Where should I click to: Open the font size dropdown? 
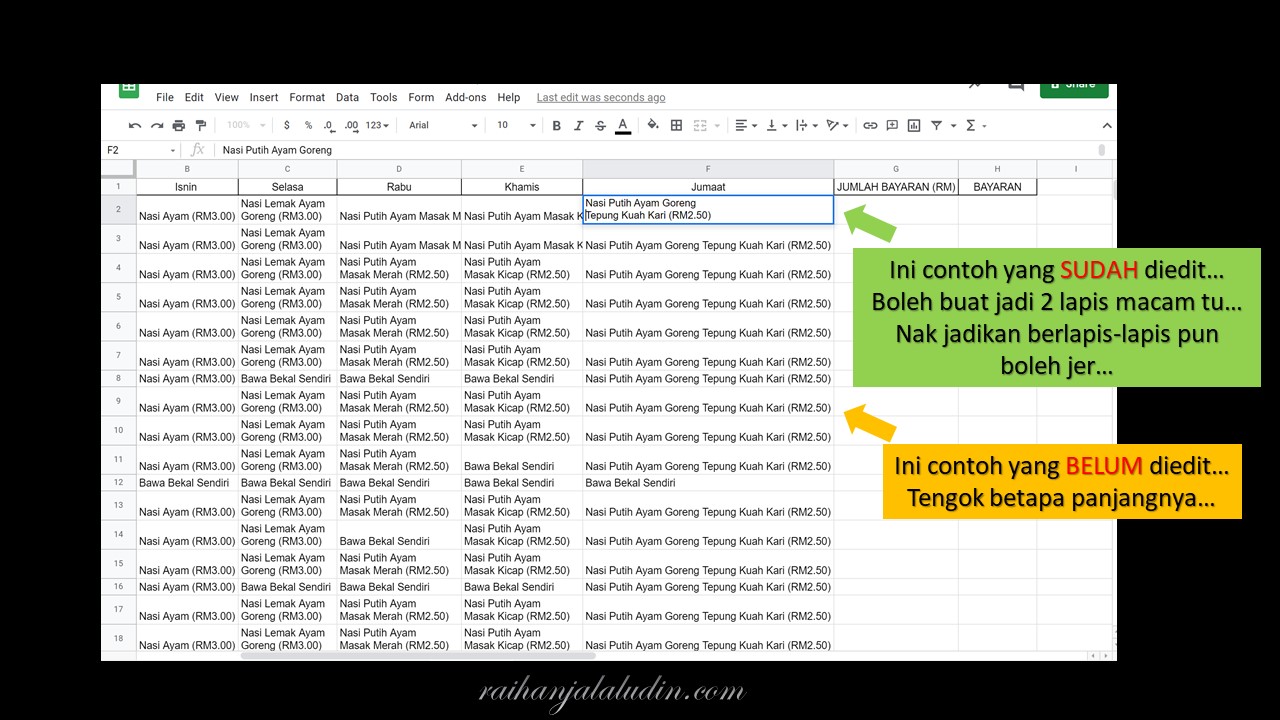516,126
